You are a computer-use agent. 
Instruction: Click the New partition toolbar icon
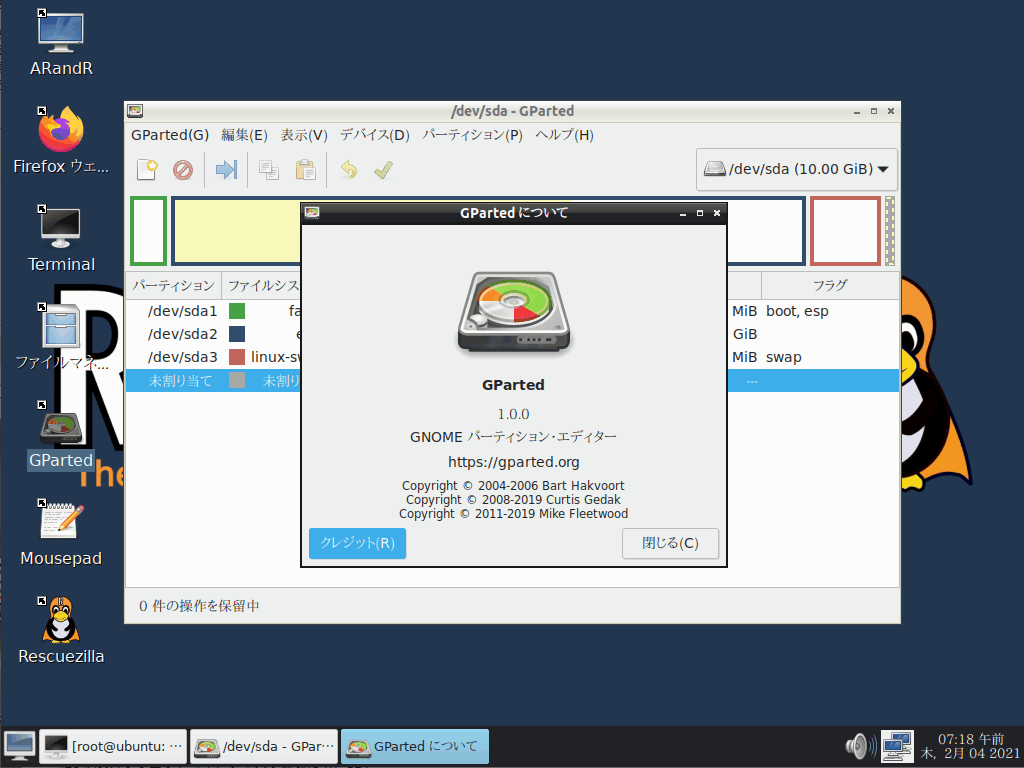coord(148,170)
